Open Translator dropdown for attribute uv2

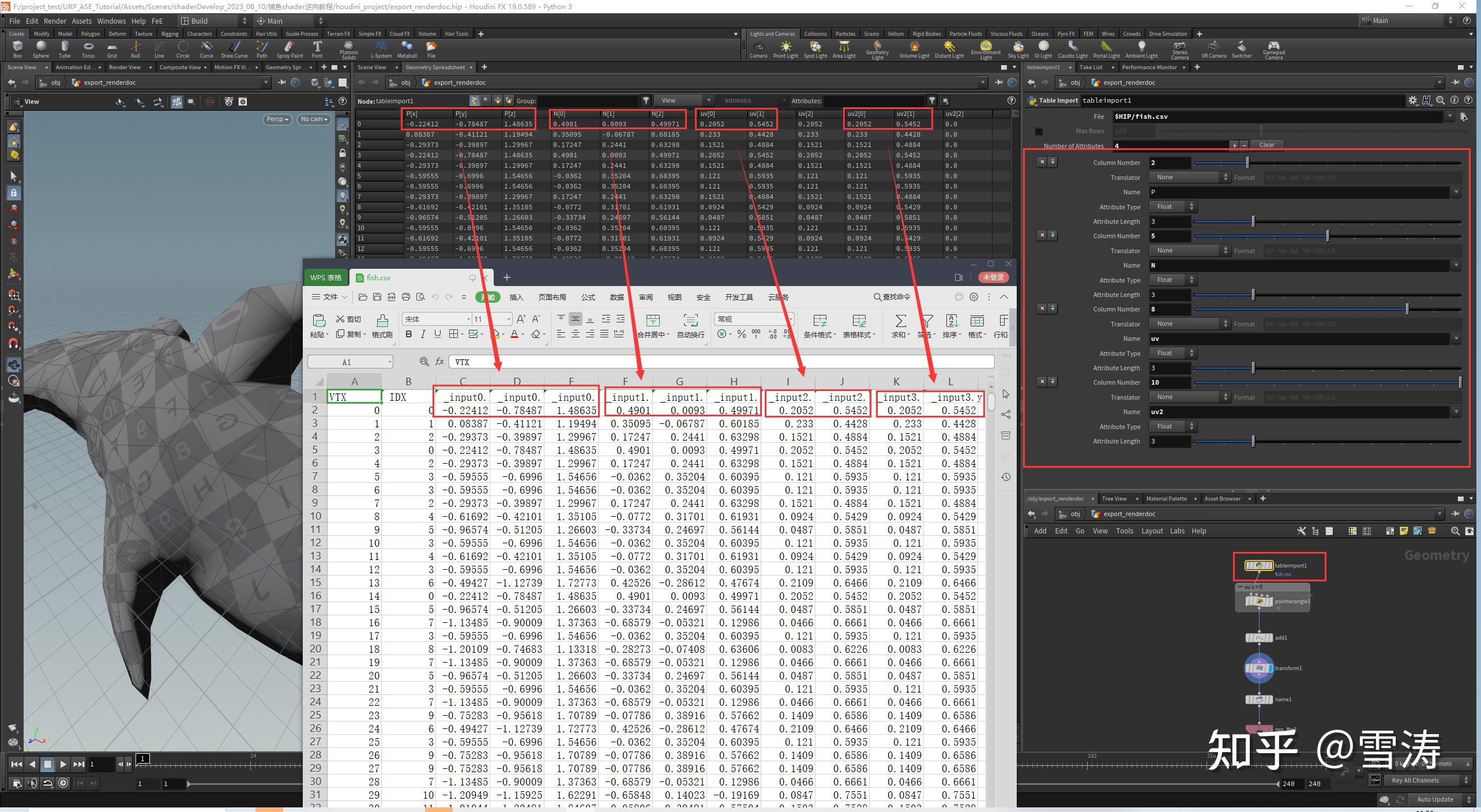[x=1190, y=397]
